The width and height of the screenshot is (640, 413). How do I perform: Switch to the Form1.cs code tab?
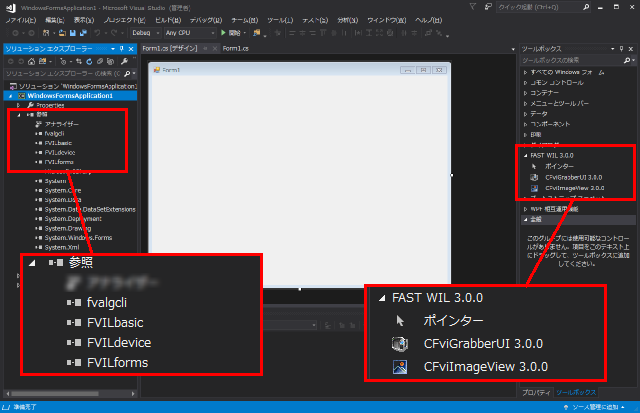(236, 49)
